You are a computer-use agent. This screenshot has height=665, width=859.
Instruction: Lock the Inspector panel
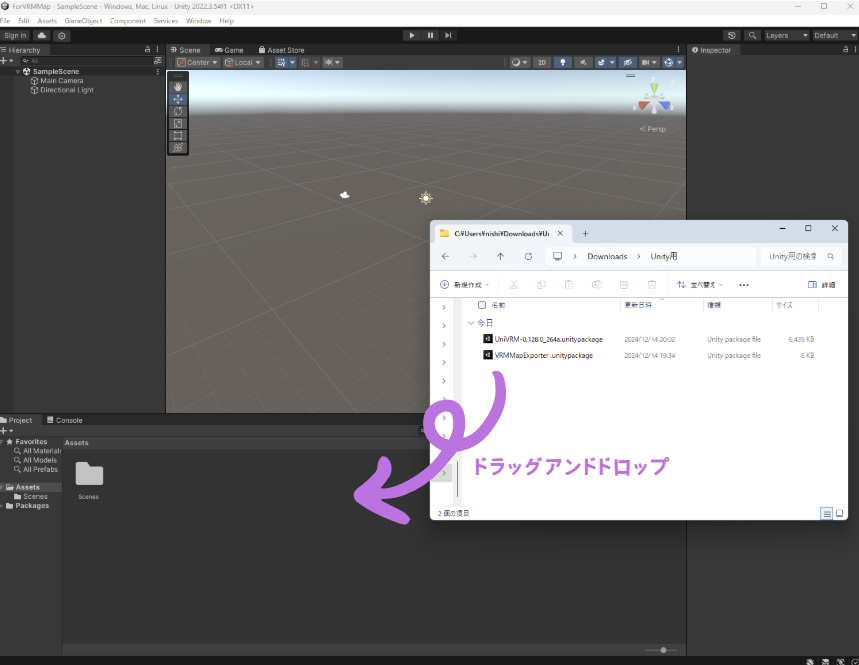pyautogui.click(x=845, y=49)
